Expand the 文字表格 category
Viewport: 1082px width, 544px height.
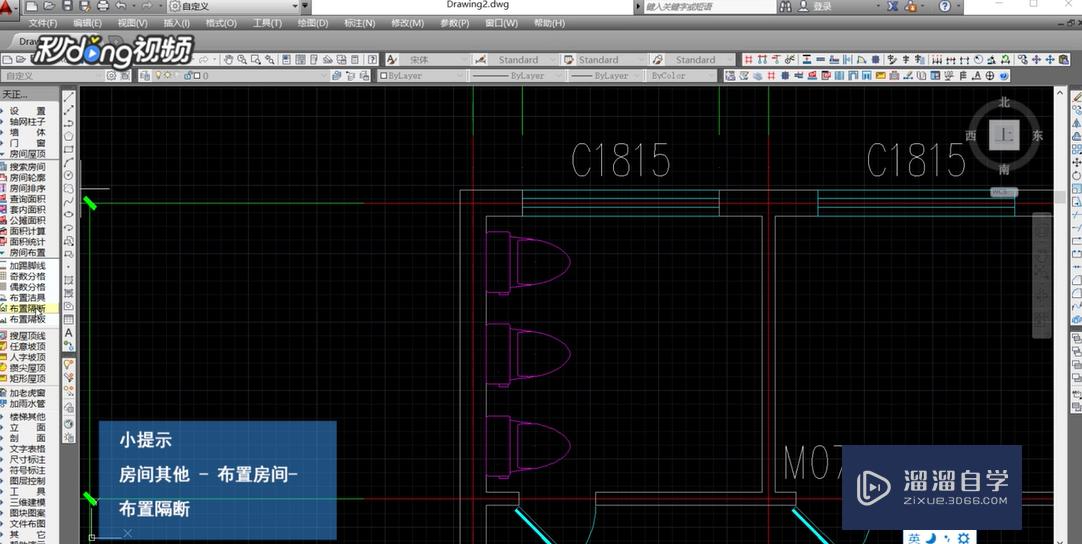tap(28, 449)
